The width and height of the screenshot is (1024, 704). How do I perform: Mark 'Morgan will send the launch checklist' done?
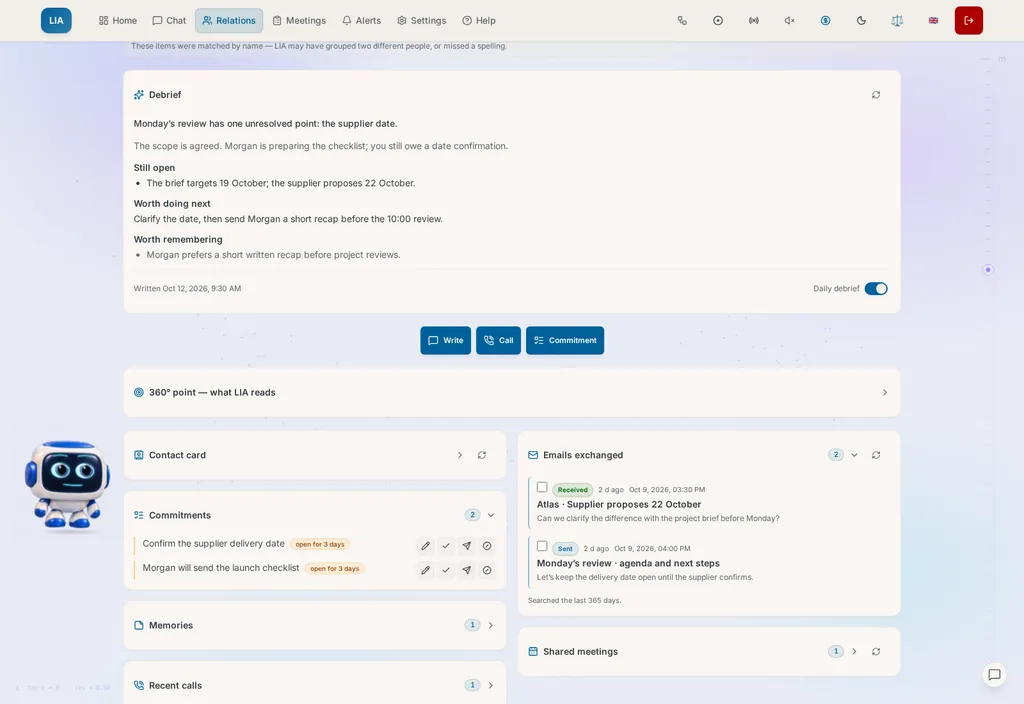point(446,570)
